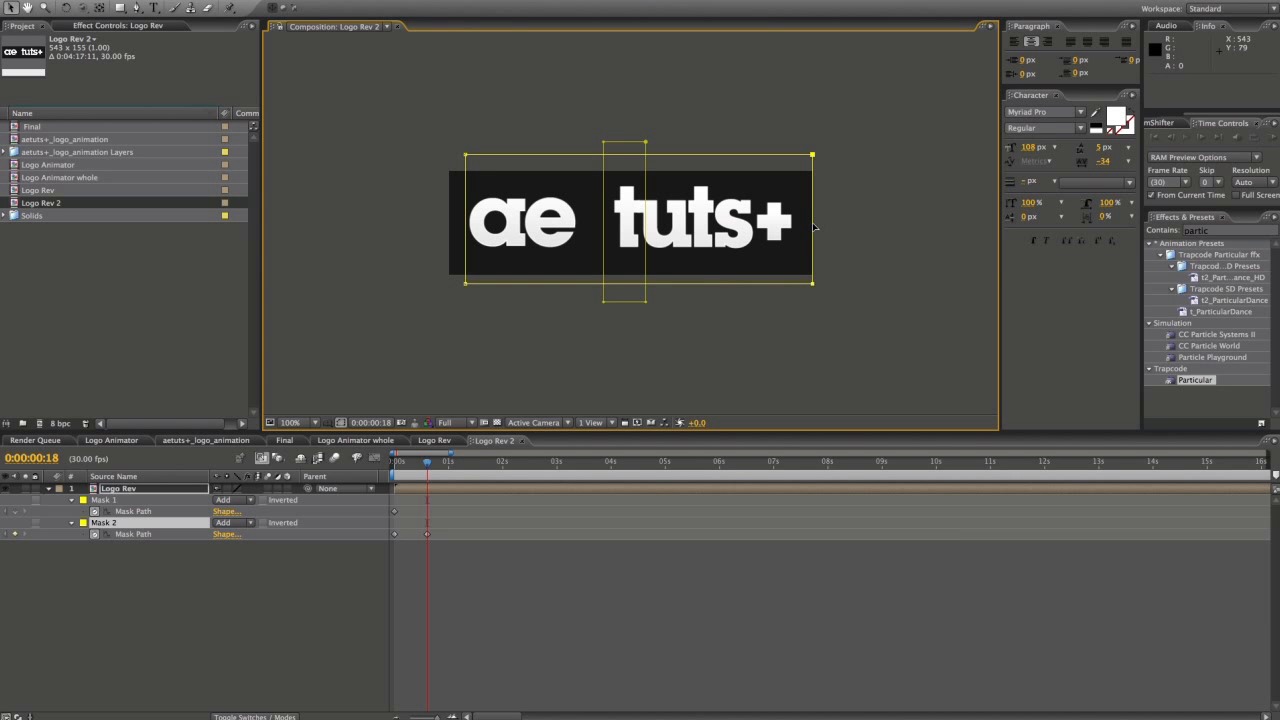Collapse the Mask 2 twirl arrow
The image size is (1280, 720).
tap(72, 523)
